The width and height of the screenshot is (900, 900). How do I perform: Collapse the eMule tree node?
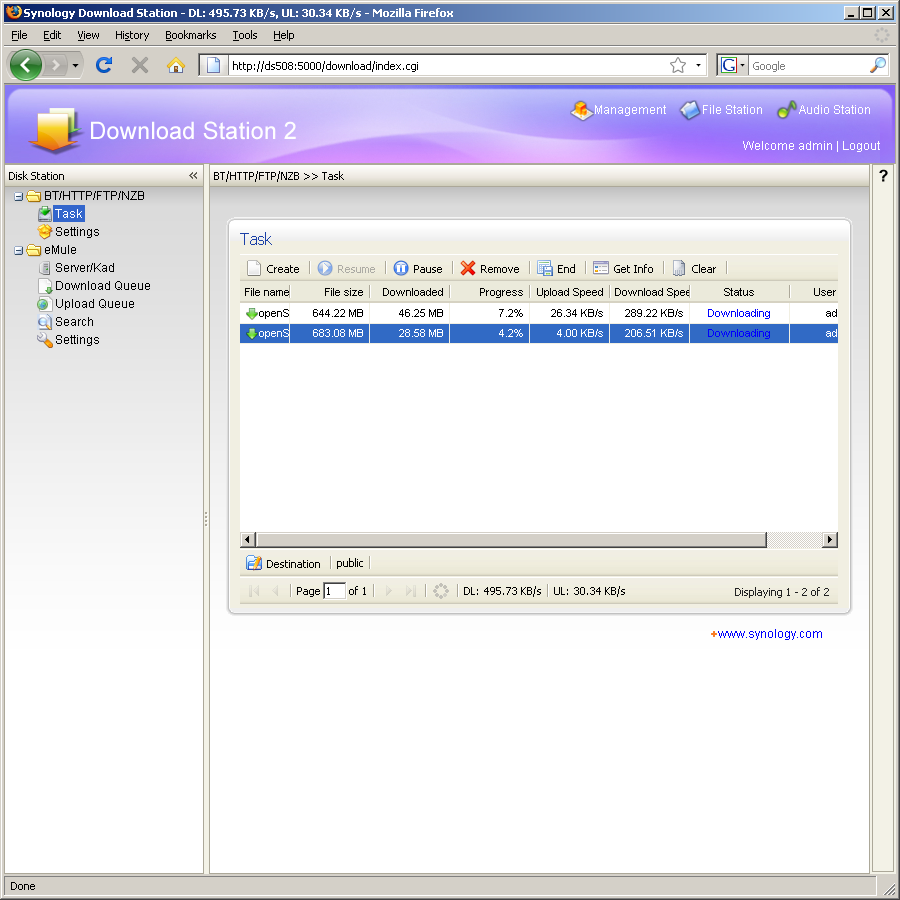tap(18, 250)
